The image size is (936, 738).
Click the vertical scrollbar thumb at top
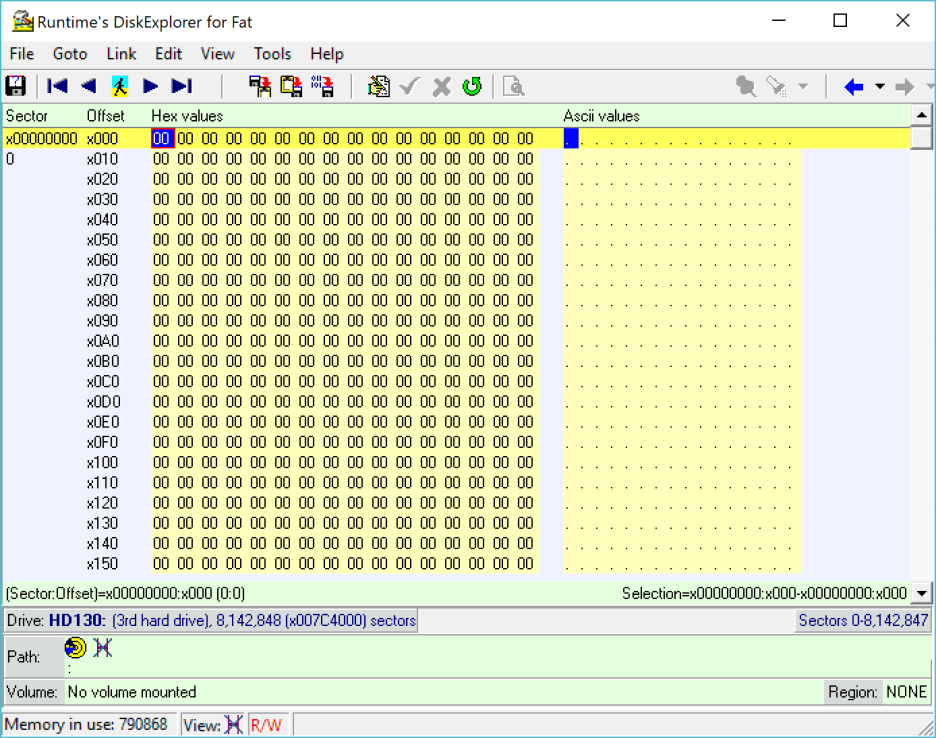922,137
